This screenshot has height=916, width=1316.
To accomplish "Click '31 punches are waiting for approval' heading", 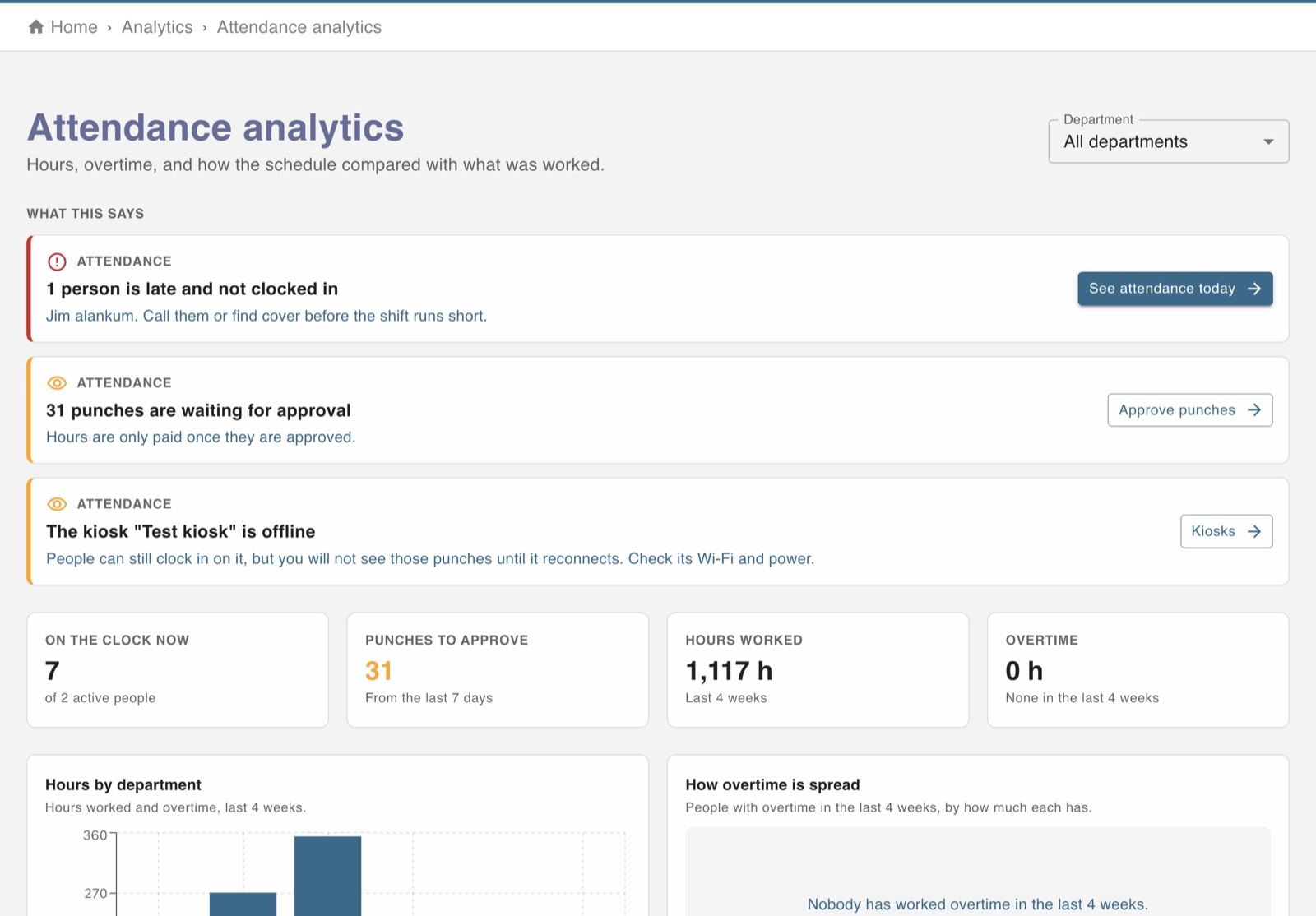I will click(198, 410).
